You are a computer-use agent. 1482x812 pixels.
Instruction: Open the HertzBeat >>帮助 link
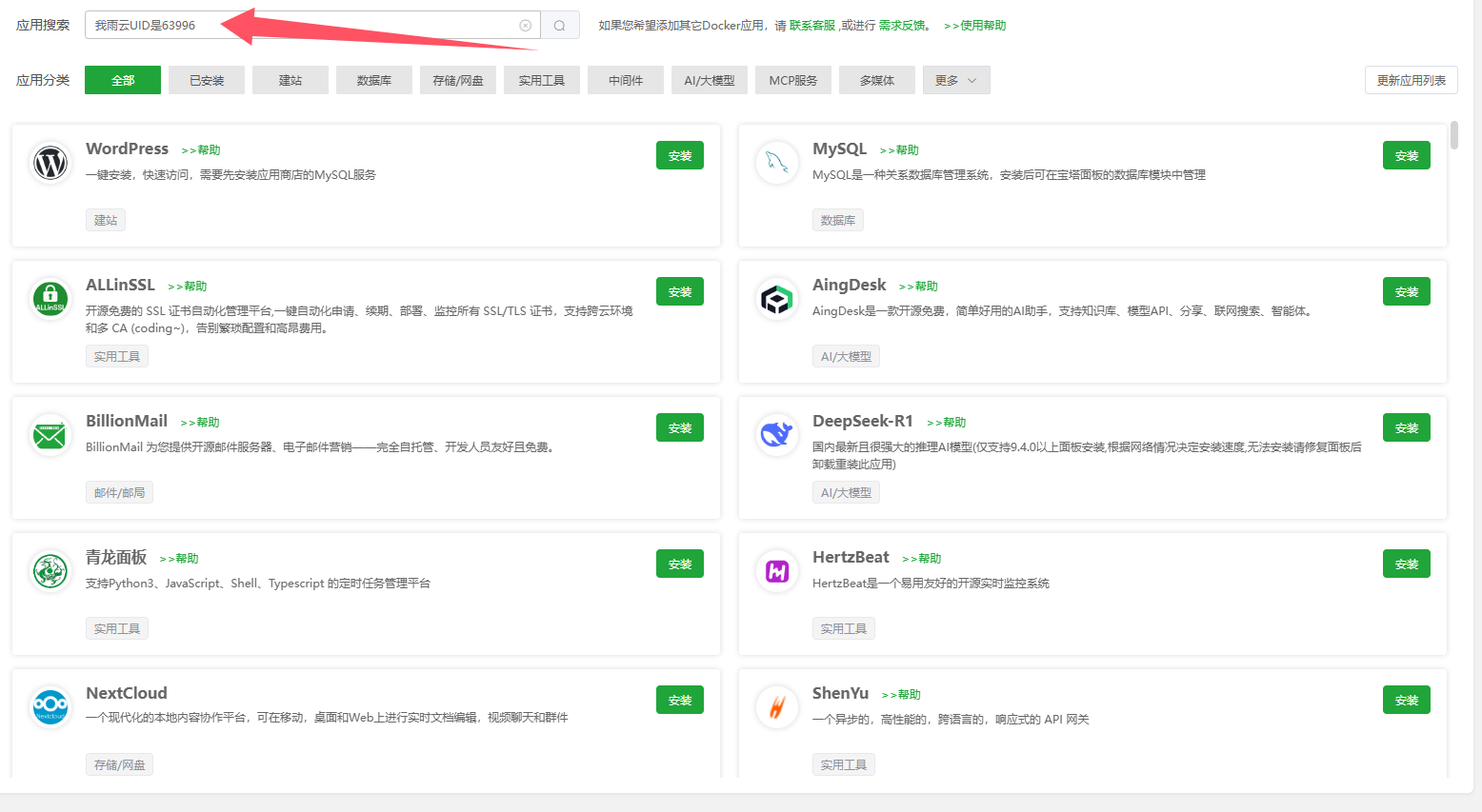922,559
